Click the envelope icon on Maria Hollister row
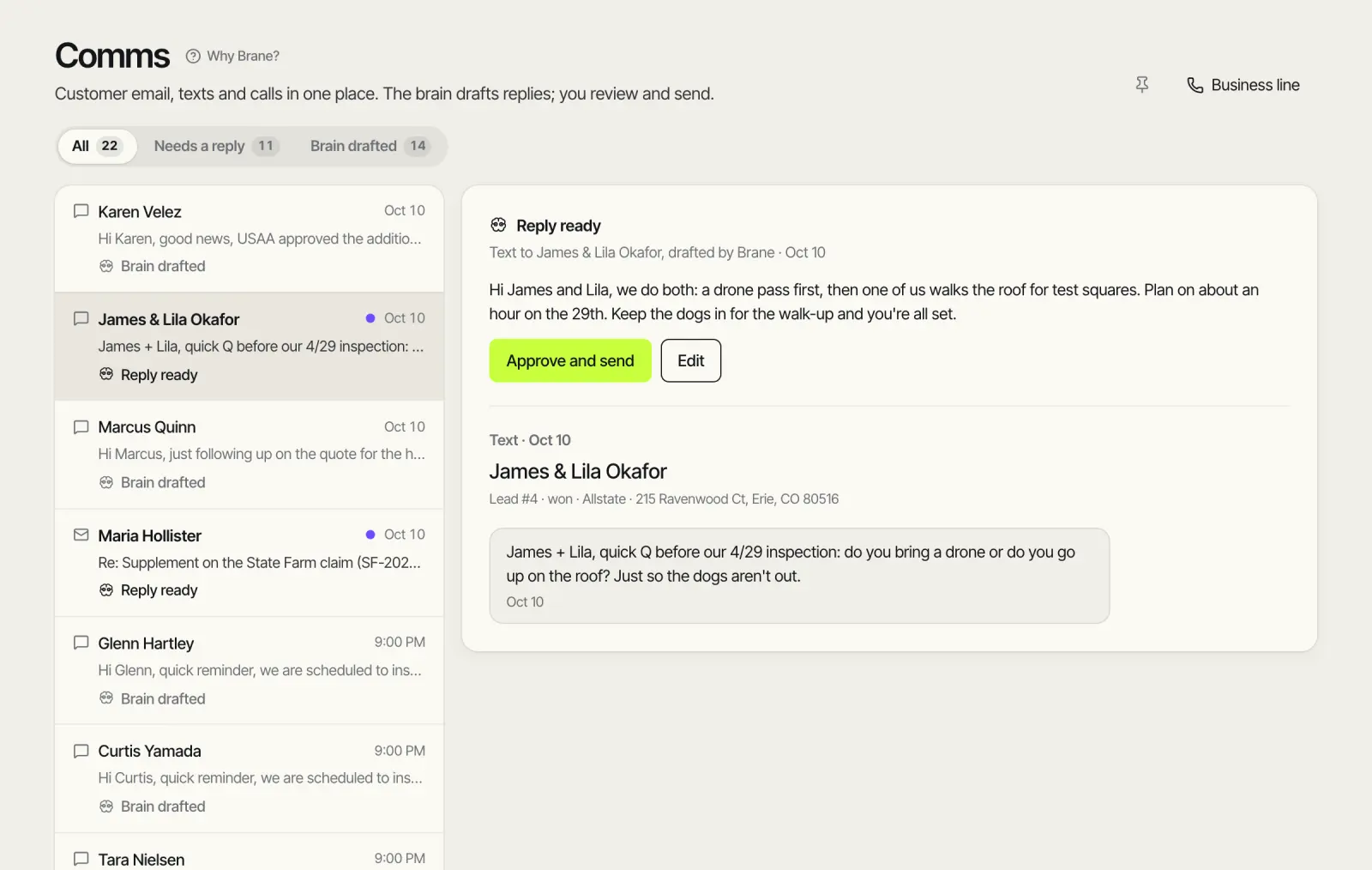This screenshot has width=1372, height=870. point(81,535)
